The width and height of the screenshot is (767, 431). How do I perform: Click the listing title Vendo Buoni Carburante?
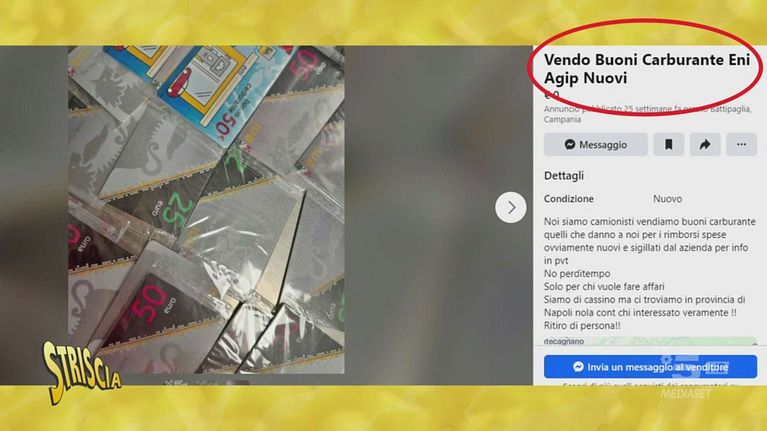pos(647,68)
